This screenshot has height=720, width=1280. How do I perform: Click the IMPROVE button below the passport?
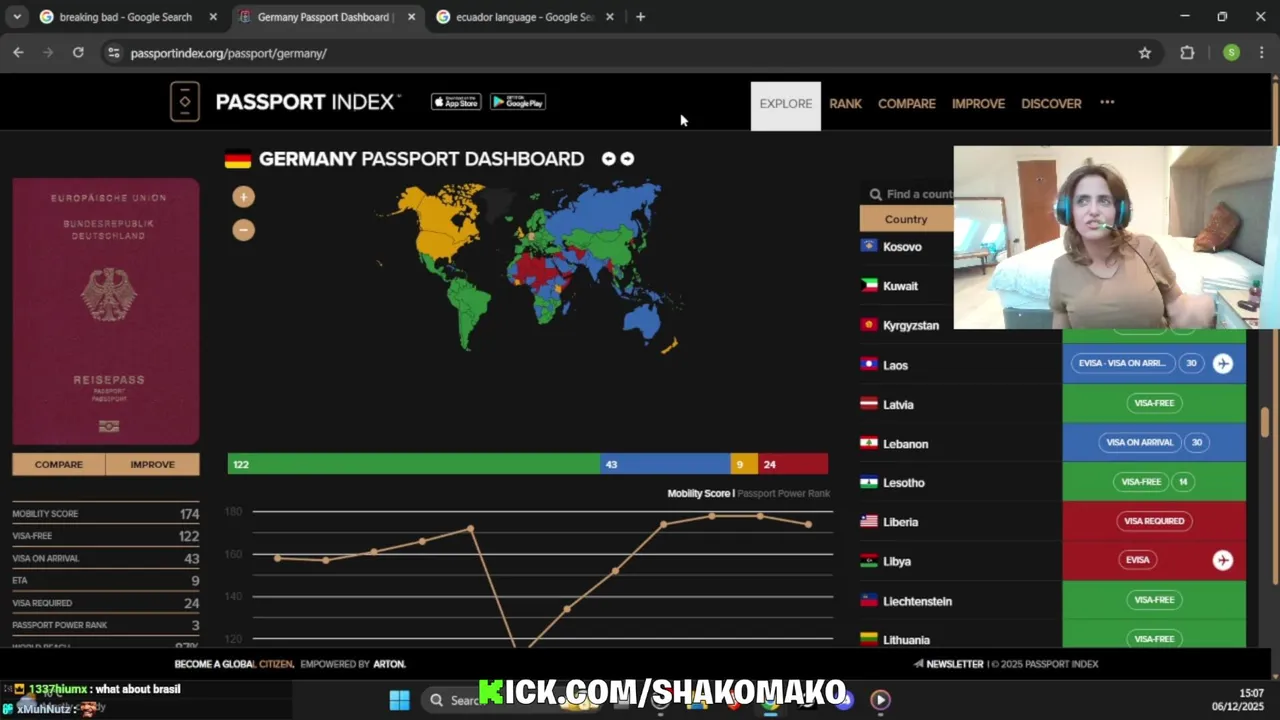[x=153, y=465]
